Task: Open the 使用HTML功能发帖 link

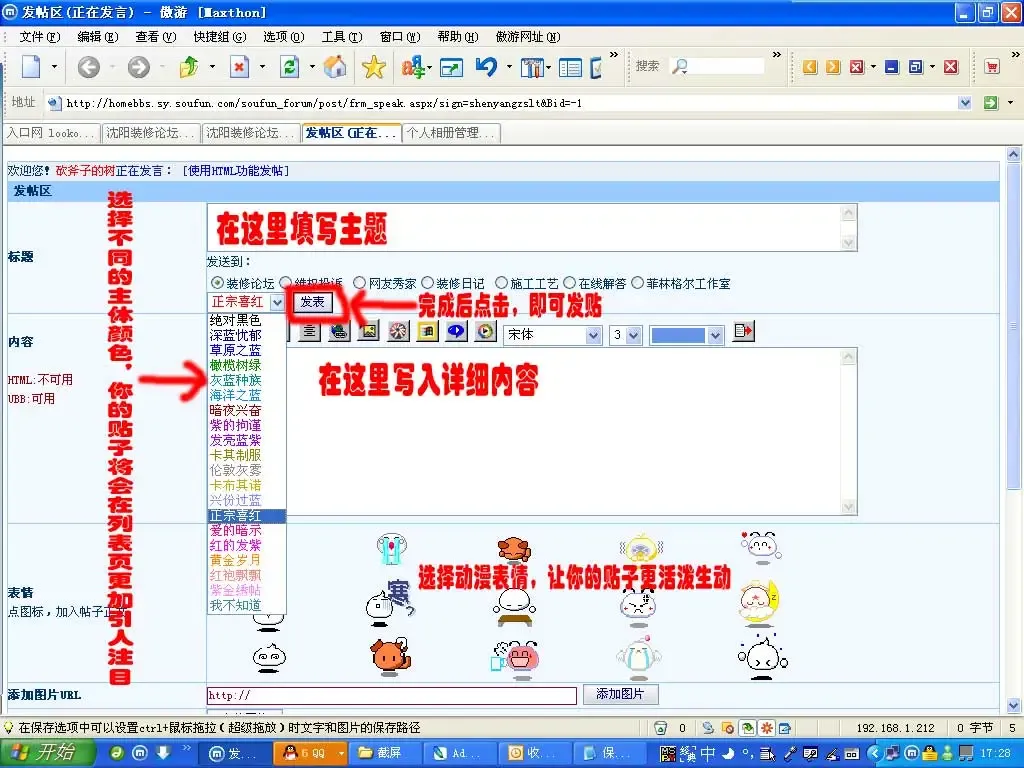Action: [235, 170]
